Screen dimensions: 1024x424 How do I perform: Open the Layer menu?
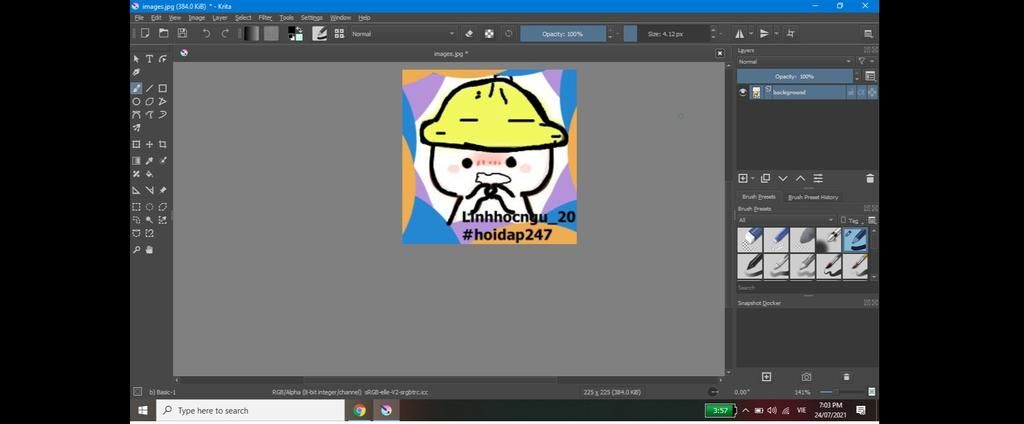(x=219, y=18)
